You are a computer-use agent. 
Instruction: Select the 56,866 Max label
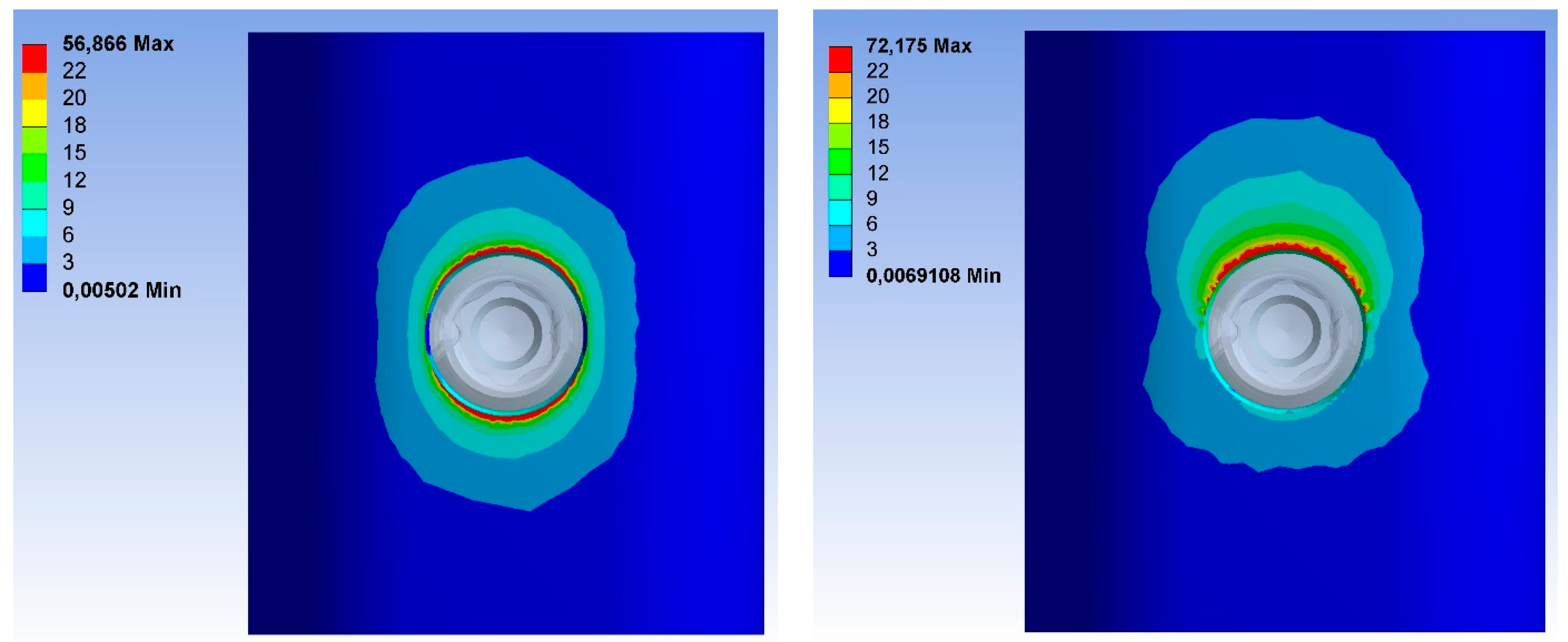click(x=118, y=44)
